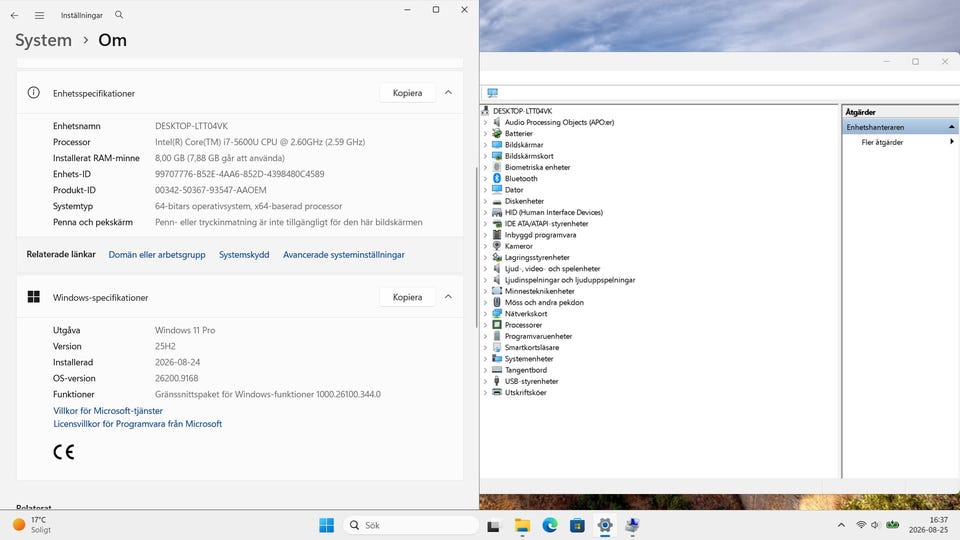Click the HID Human Interface Devices icon

(x=497, y=212)
